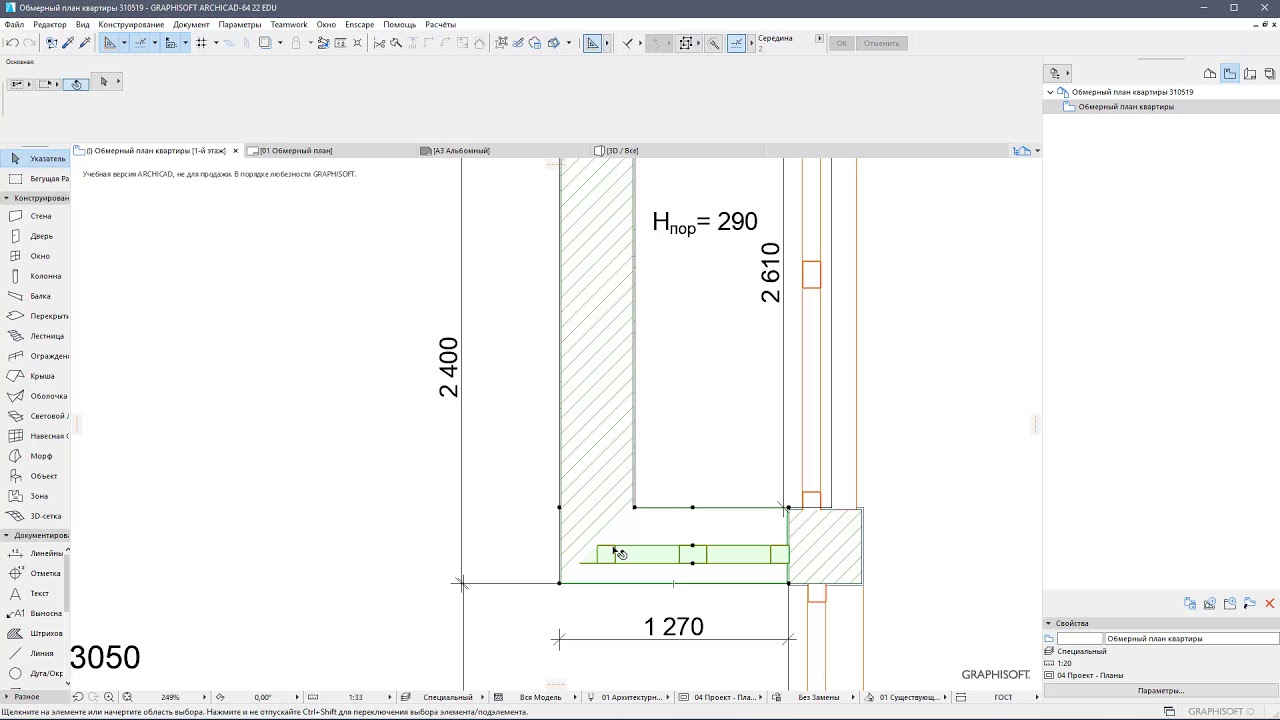Open the 01 Архитектурн... pen set dropdown
This screenshot has width=1280, height=720.
tap(666, 697)
